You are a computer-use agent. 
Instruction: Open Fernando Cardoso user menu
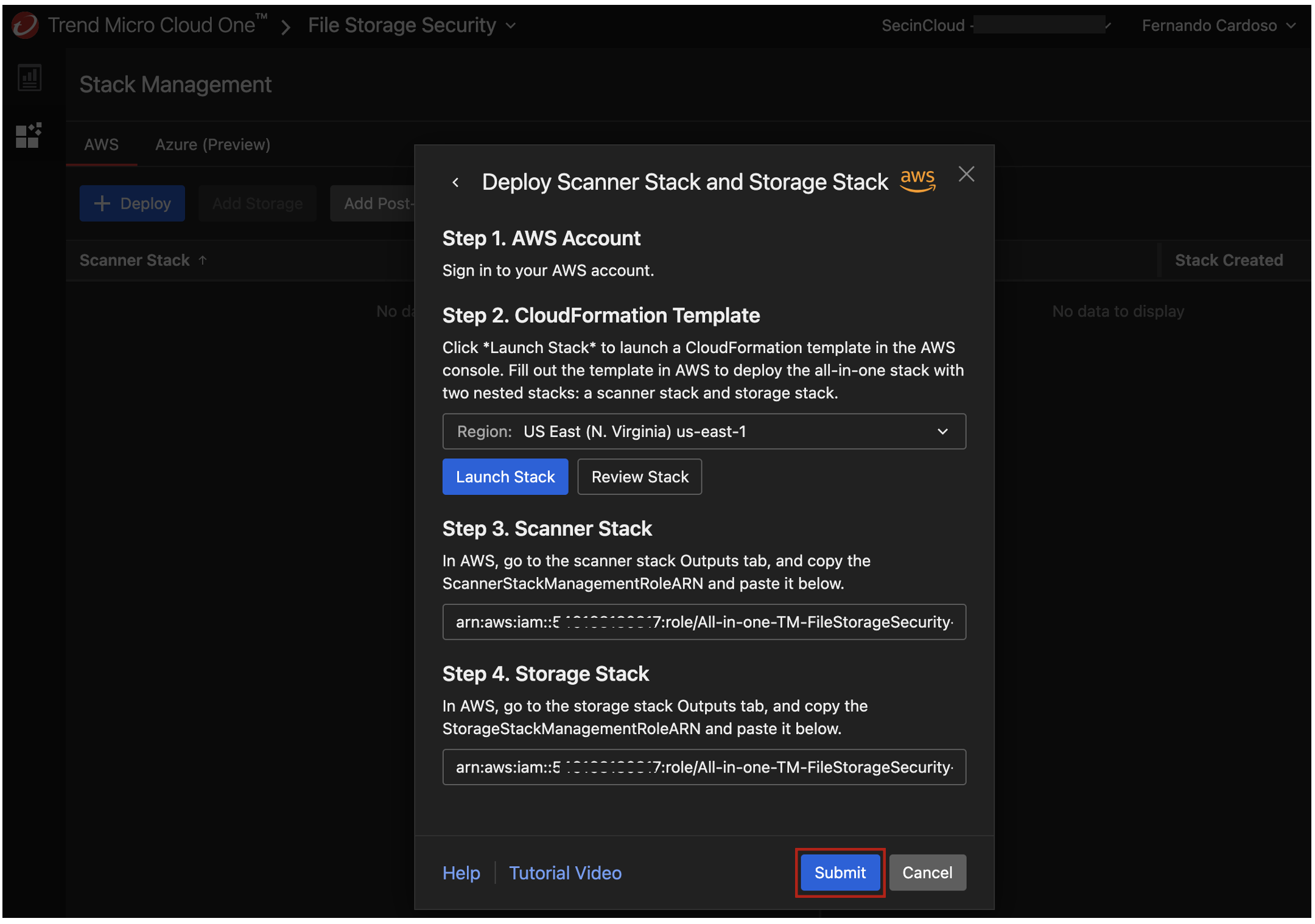1218,26
